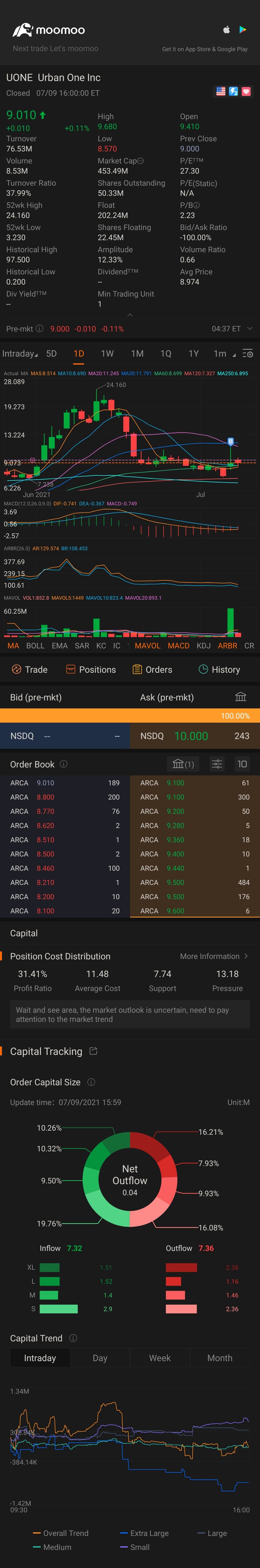
Task: Tap the heart favorite icon
Action: tap(246, 91)
